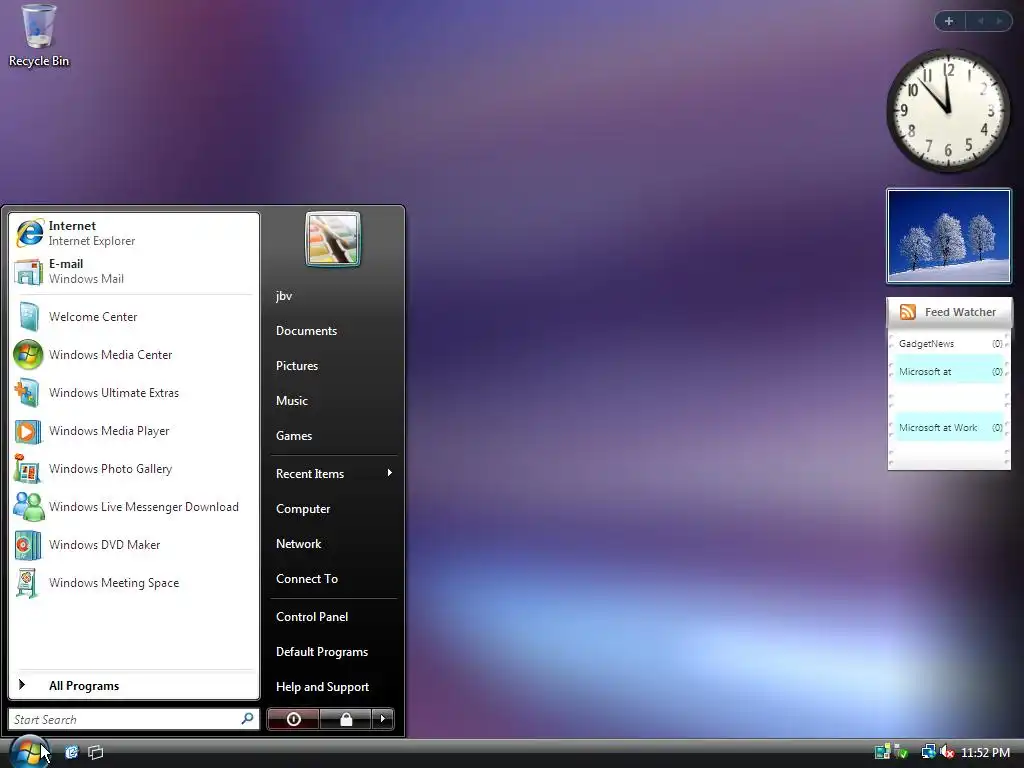Click sidebar previous page arrow
The image size is (1024, 768).
pos(980,21)
